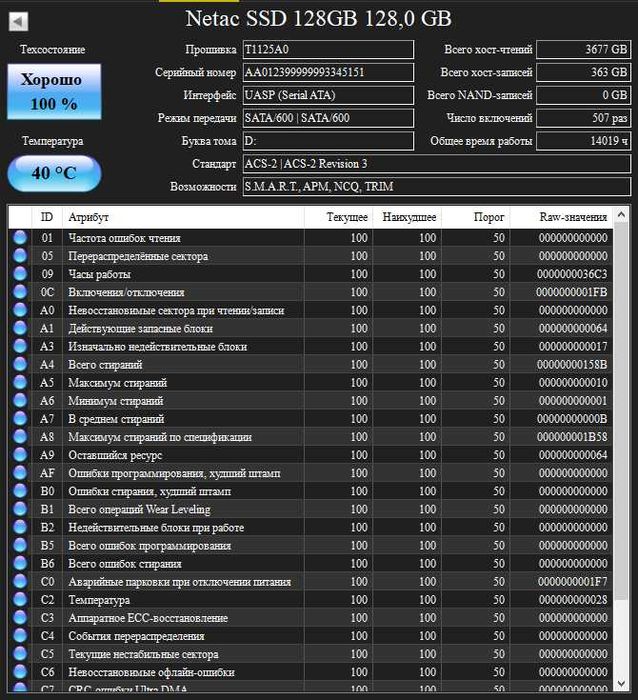Click status orb for Температура attribute row C2
This screenshot has height=700, width=638.
pyautogui.click(x=20, y=600)
